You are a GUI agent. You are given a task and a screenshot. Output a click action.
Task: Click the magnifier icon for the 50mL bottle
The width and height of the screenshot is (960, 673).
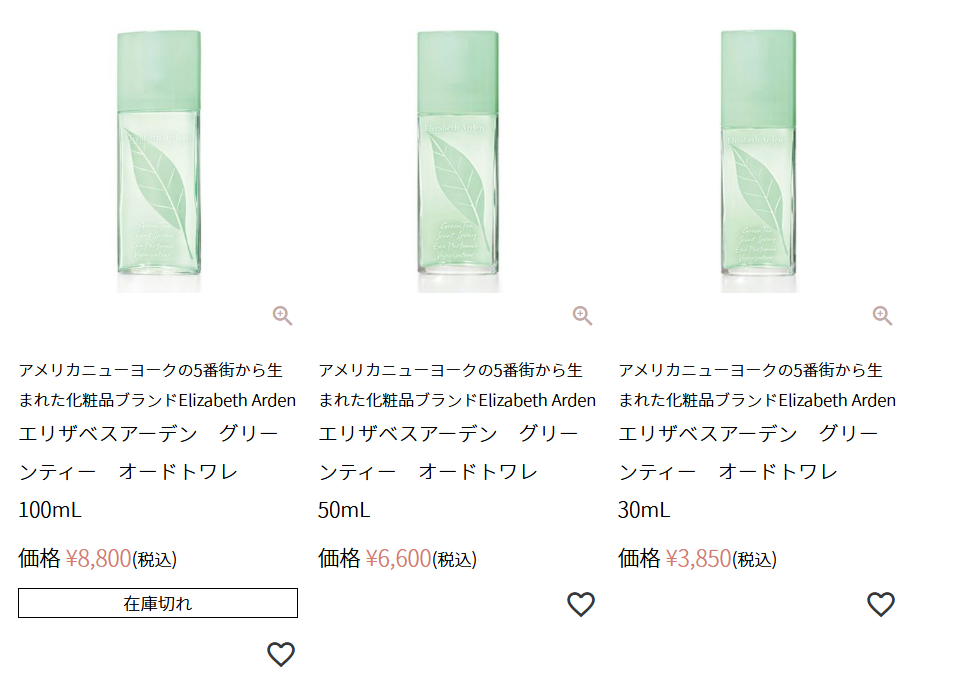(582, 316)
